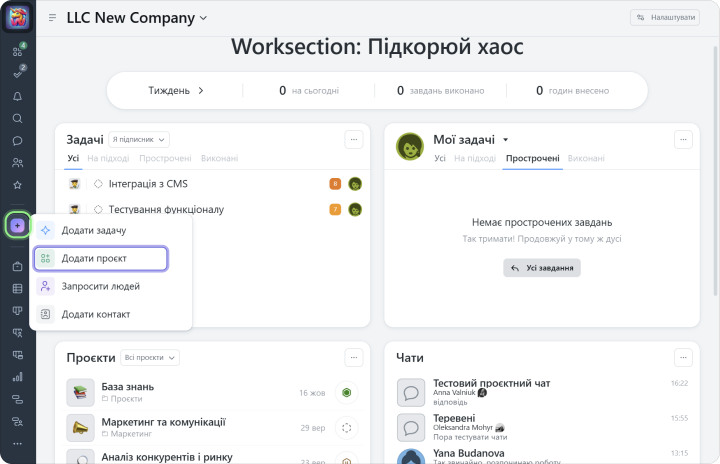Open search from the sidebar magnifier icon

[17, 118]
